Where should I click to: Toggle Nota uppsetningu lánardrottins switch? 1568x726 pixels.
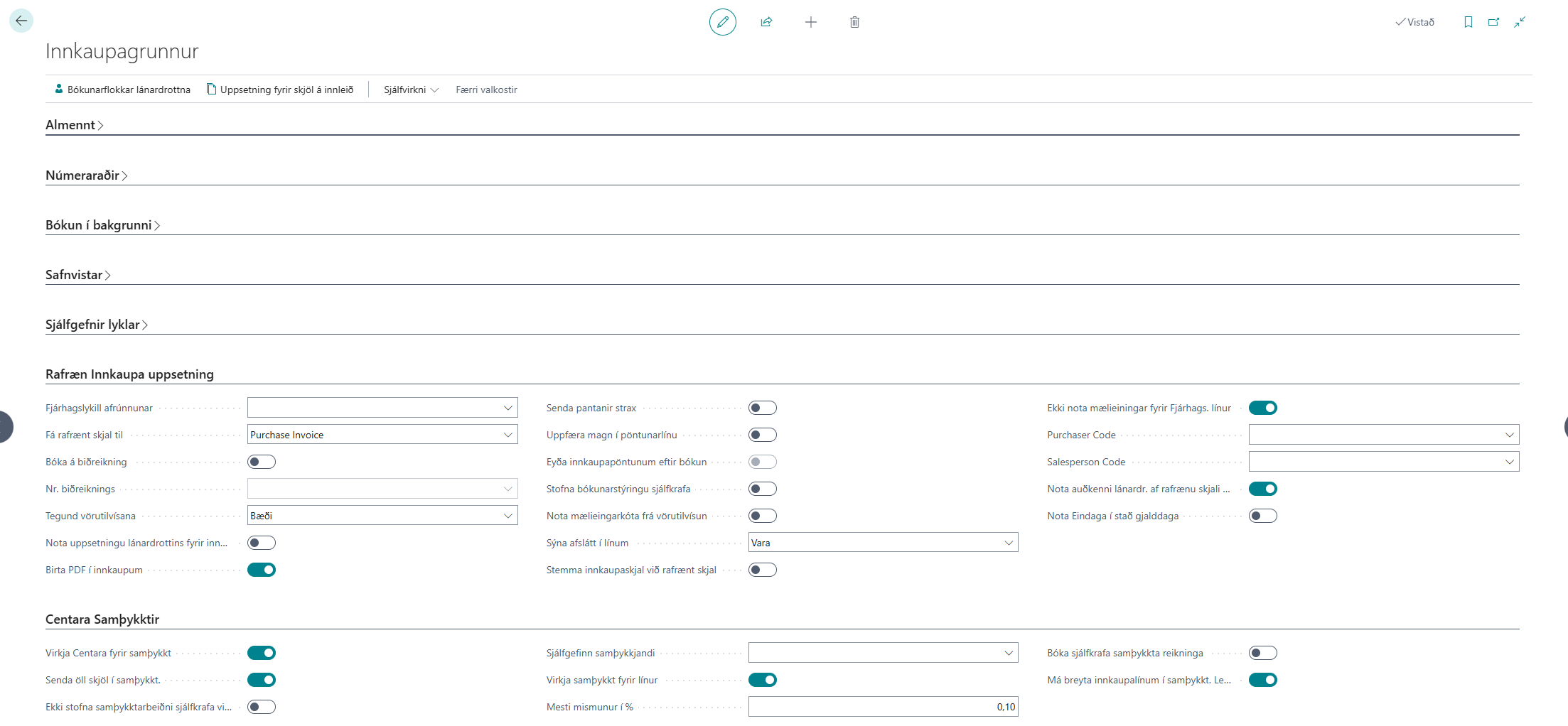click(262, 543)
